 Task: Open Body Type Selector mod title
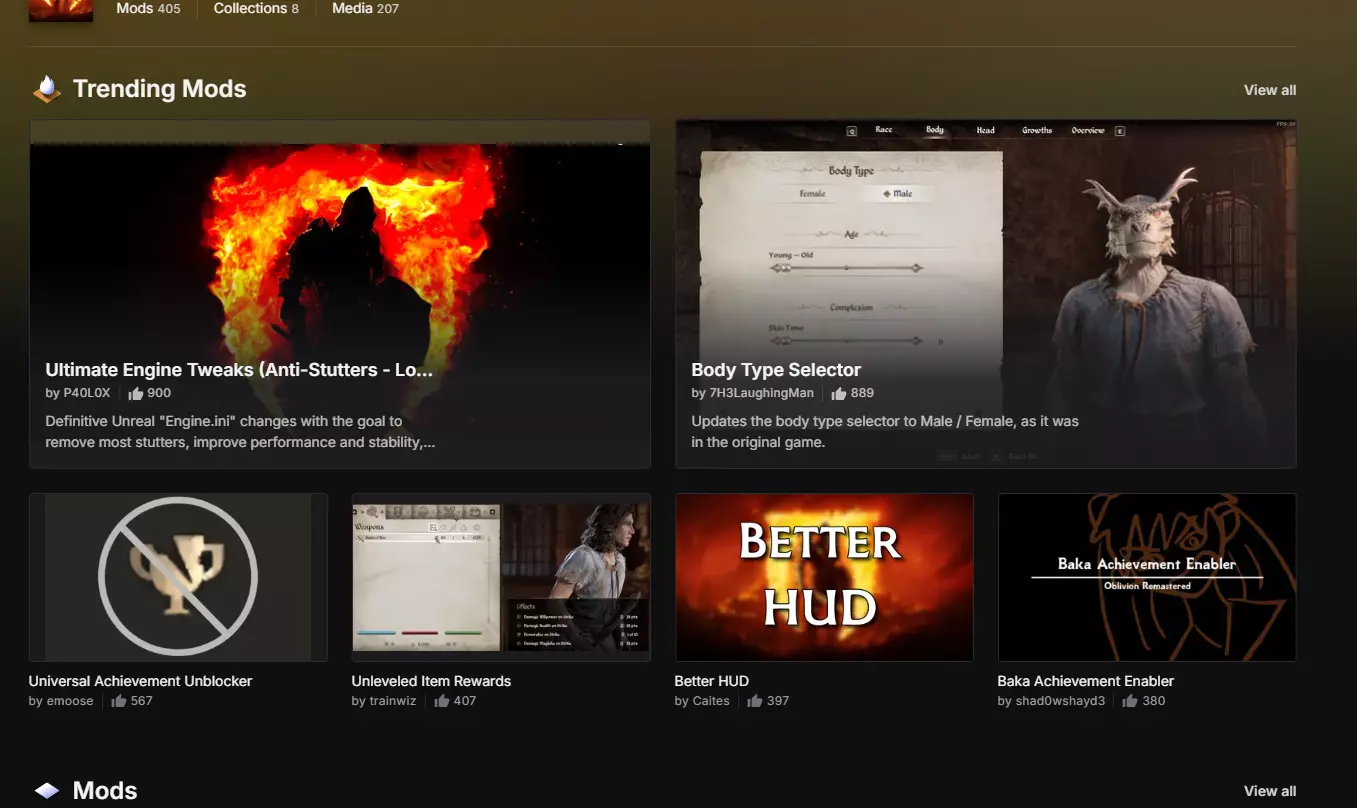pyautogui.click(x=776, y=370)
